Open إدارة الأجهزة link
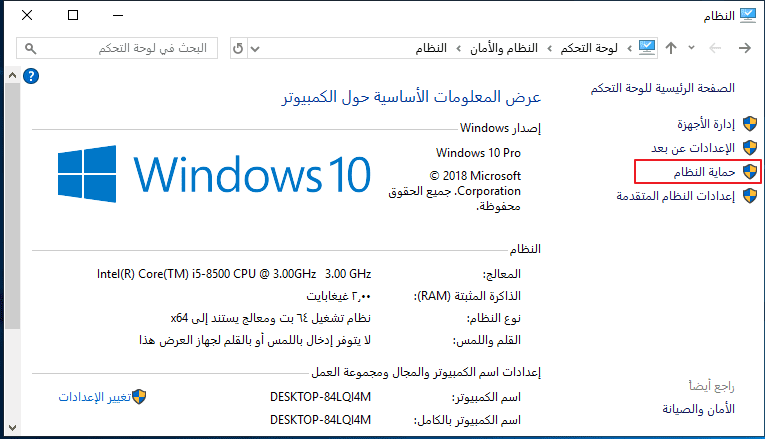The width and height of the screenshot is (765, 439). (705, 124)
